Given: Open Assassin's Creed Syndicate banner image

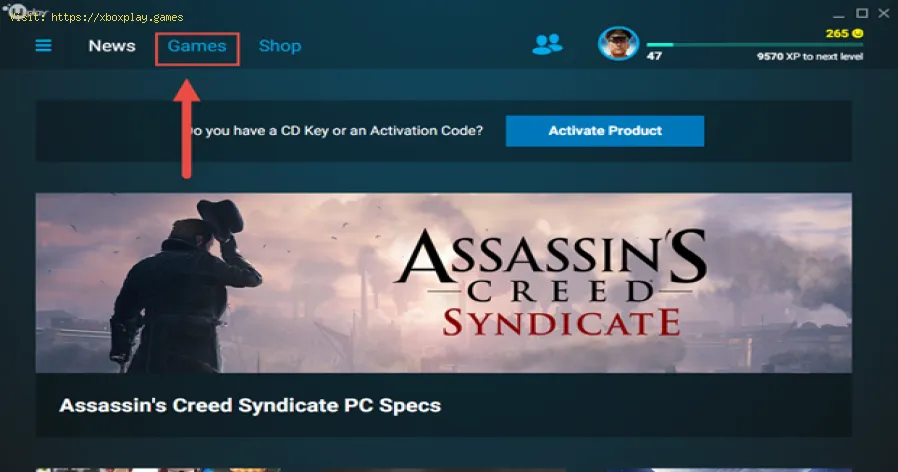Looking at the screenshot, I should click(x=443, y=283).
